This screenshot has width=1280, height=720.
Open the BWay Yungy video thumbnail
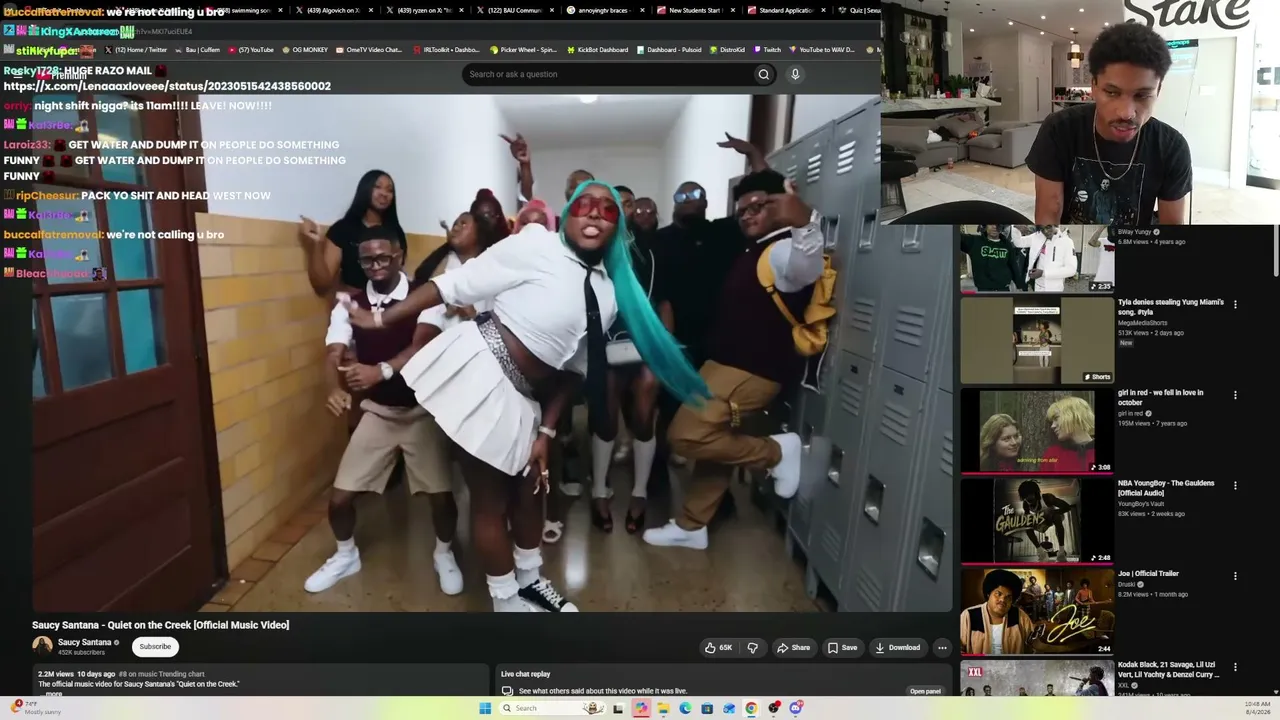pyautogui.click(x=1037, y=259)
